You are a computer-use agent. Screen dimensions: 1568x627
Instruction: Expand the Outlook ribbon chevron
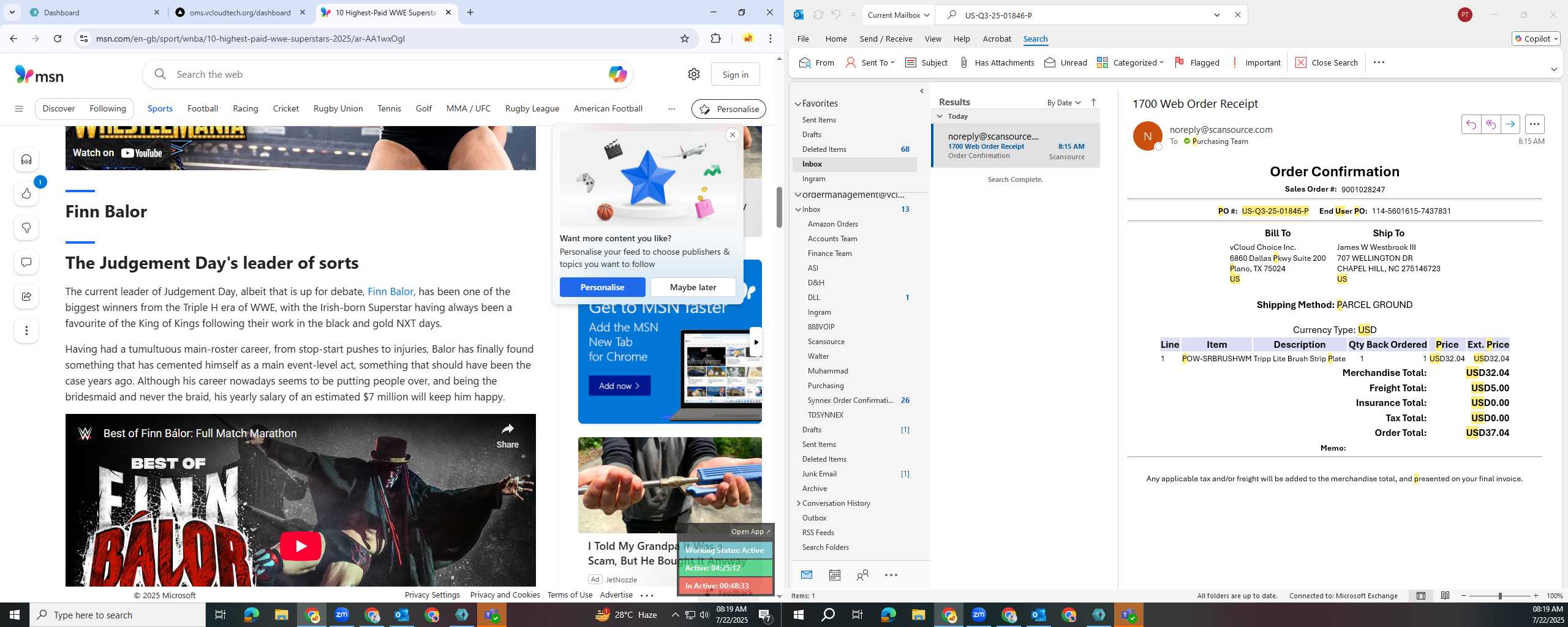1554,69
